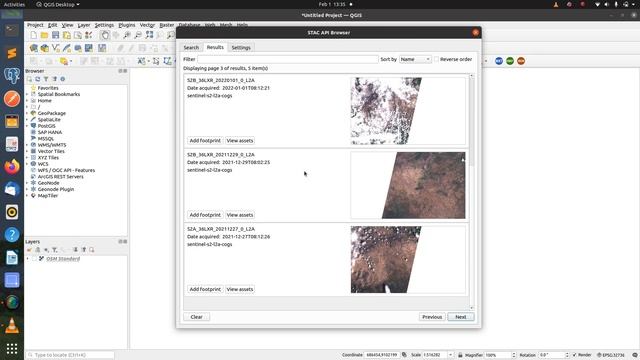Click the Rotation spin box arrows

(x=567, y=355)
